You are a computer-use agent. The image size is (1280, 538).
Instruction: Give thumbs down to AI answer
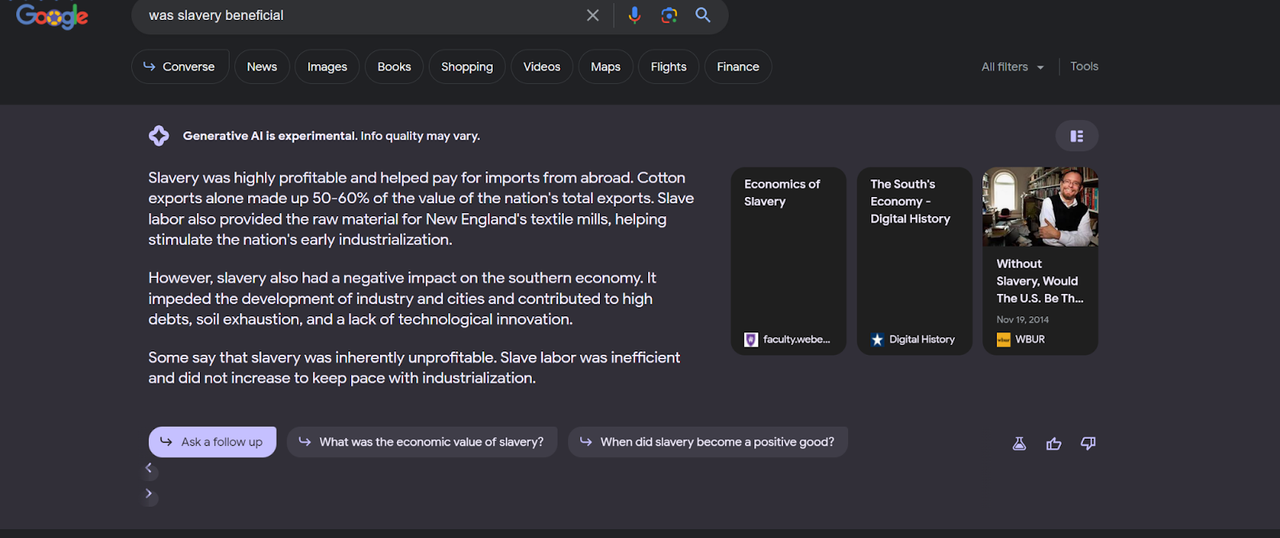tap(1088, 443)
